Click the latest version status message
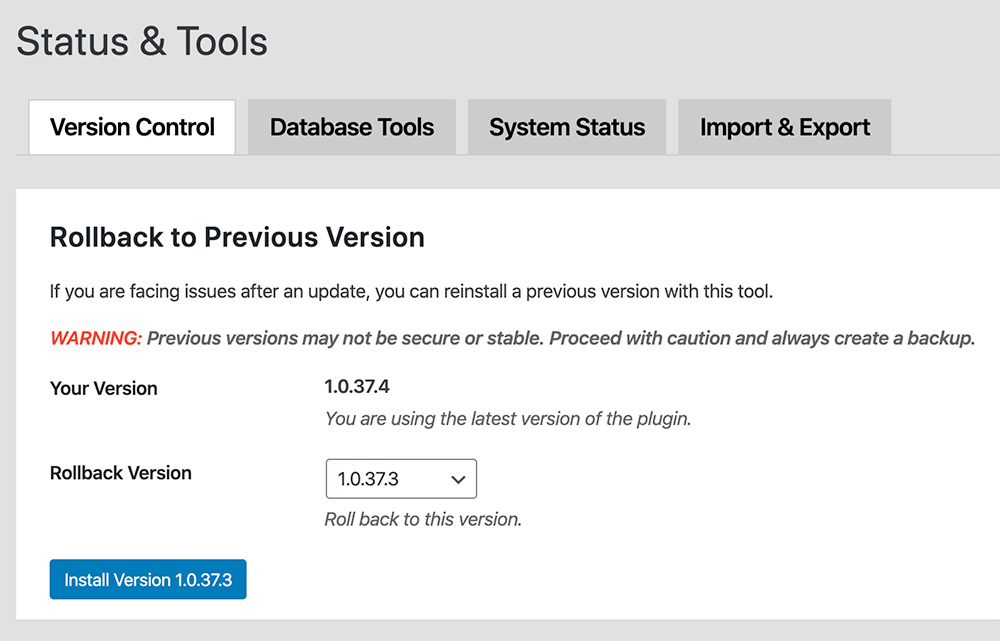The width and height of the screenshot is (1000, 641). click(x=507, y=419)
